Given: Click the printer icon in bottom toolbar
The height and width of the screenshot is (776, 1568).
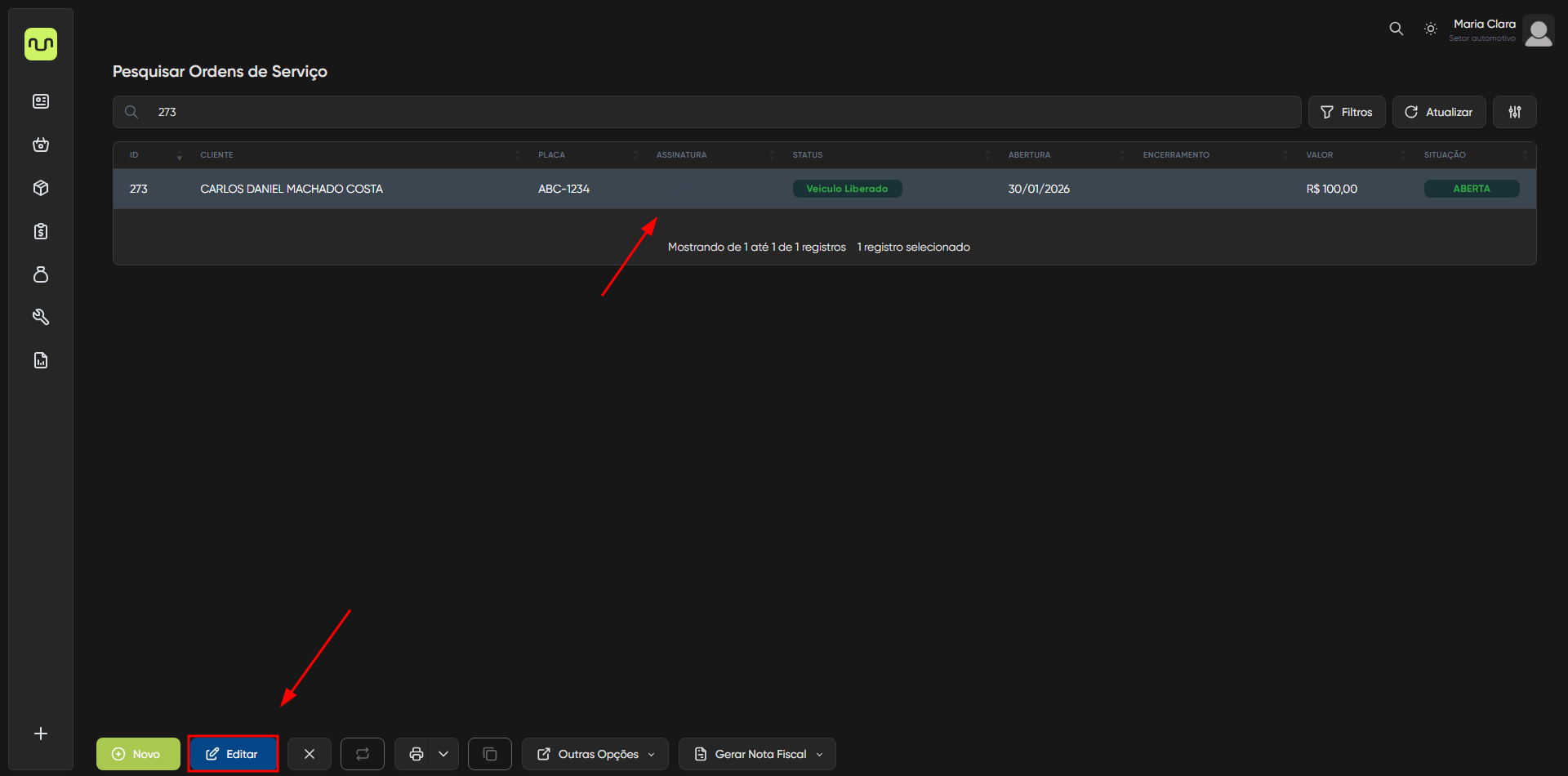Looking at the screenshot, I should [416, 754].
